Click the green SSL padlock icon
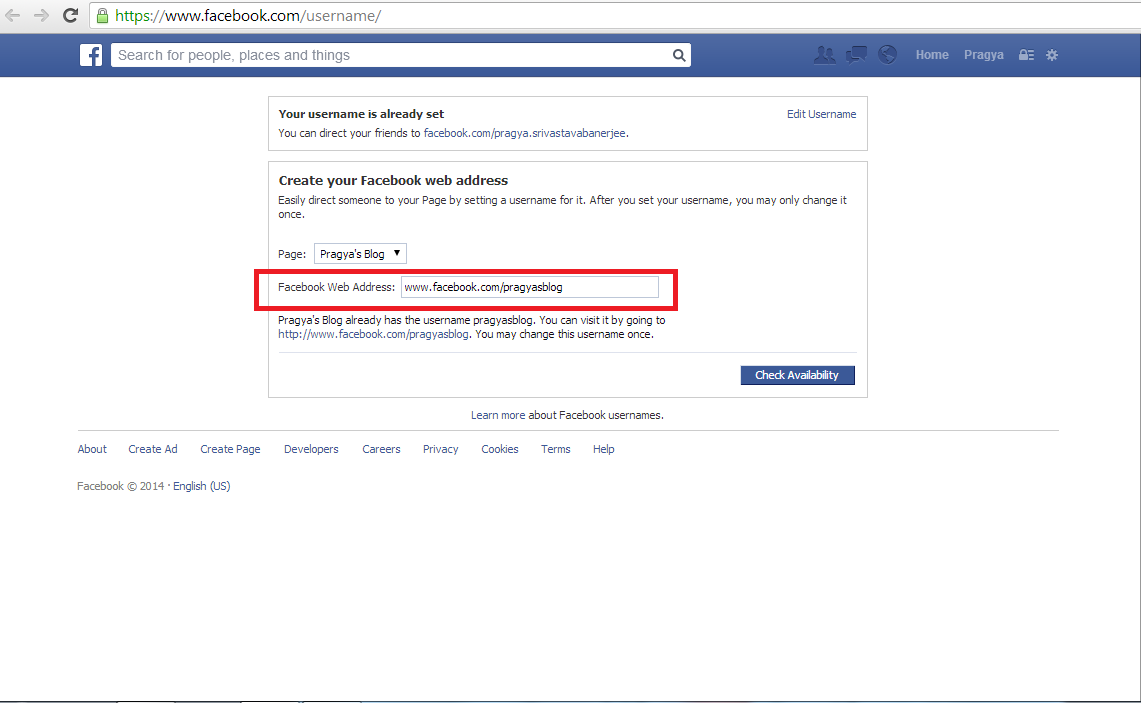 coord(103,15)
